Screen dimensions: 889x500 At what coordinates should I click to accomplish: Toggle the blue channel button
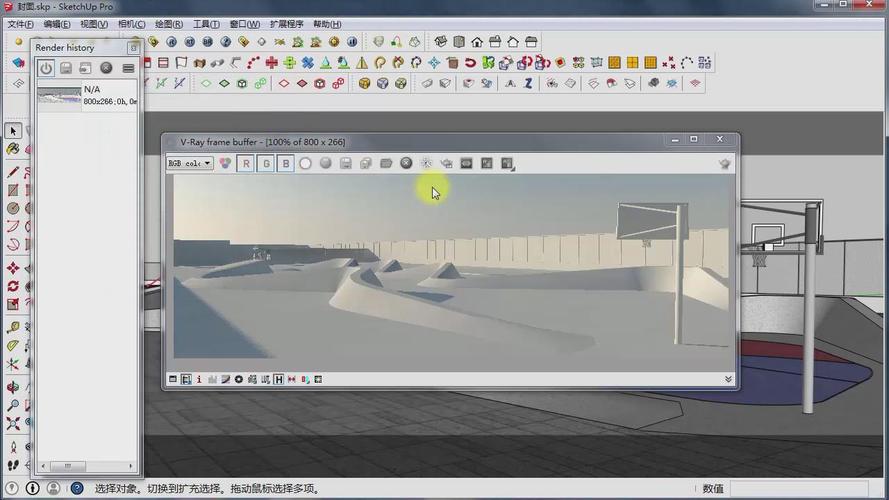click(286, 163)
